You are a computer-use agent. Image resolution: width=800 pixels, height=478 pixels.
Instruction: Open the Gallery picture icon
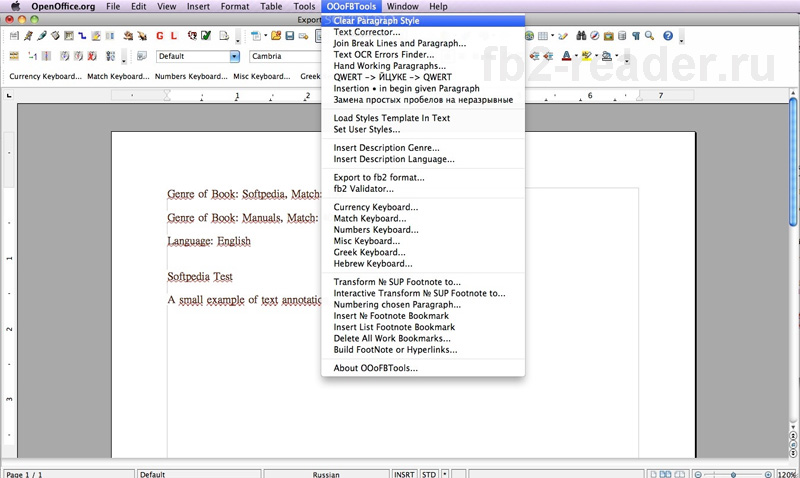609,36
